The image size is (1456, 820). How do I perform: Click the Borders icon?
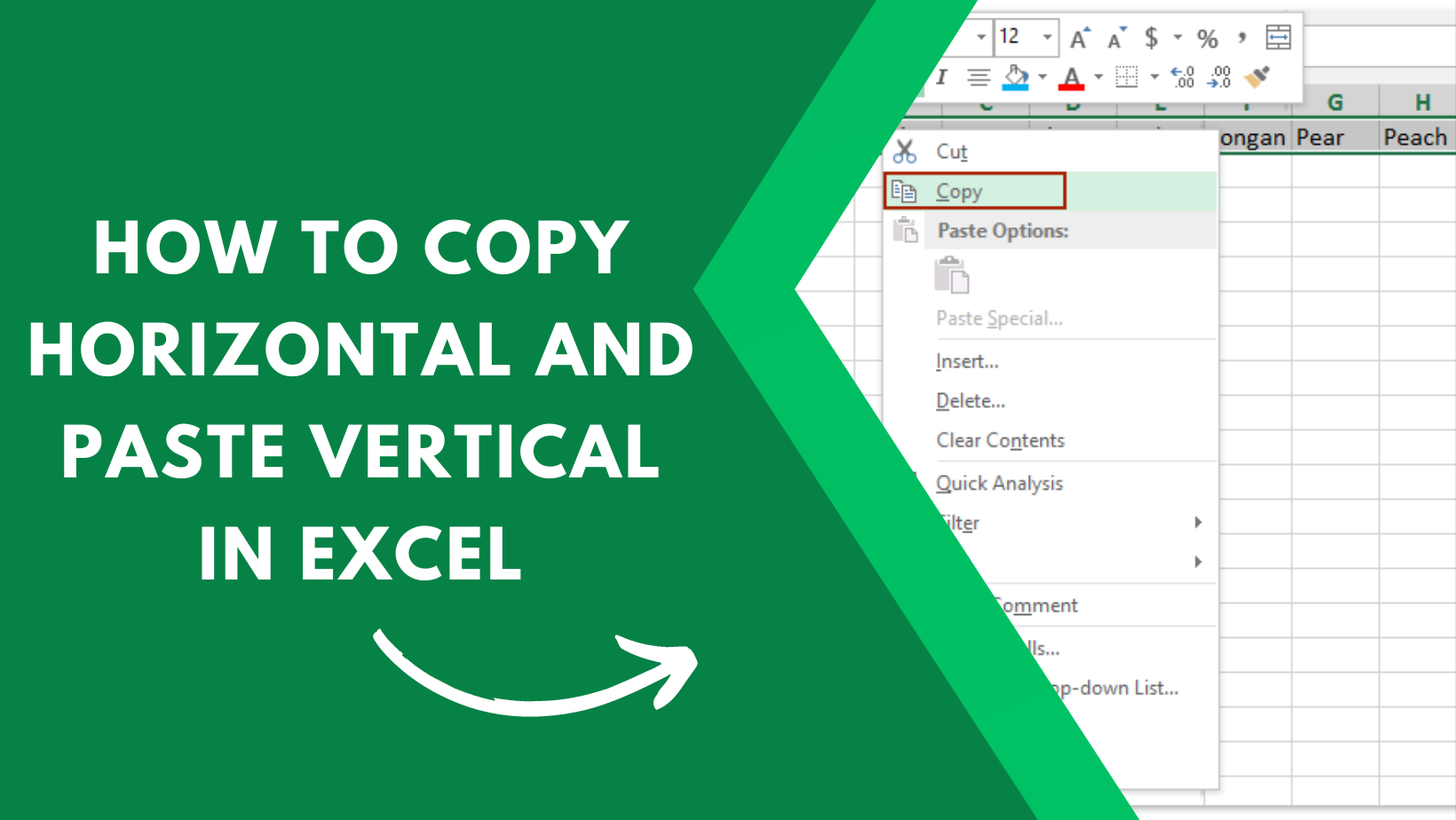tap(1127, 77)
